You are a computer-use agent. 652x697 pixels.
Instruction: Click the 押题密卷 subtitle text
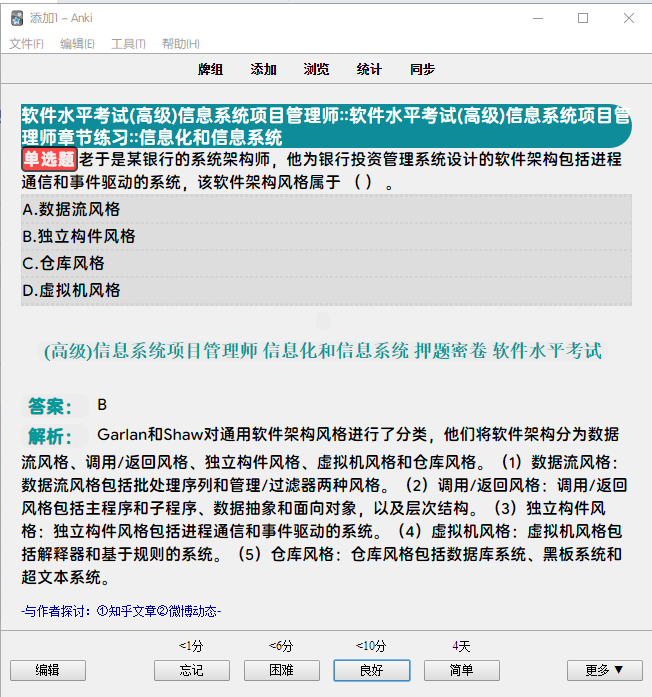click(x=450, y=351)
